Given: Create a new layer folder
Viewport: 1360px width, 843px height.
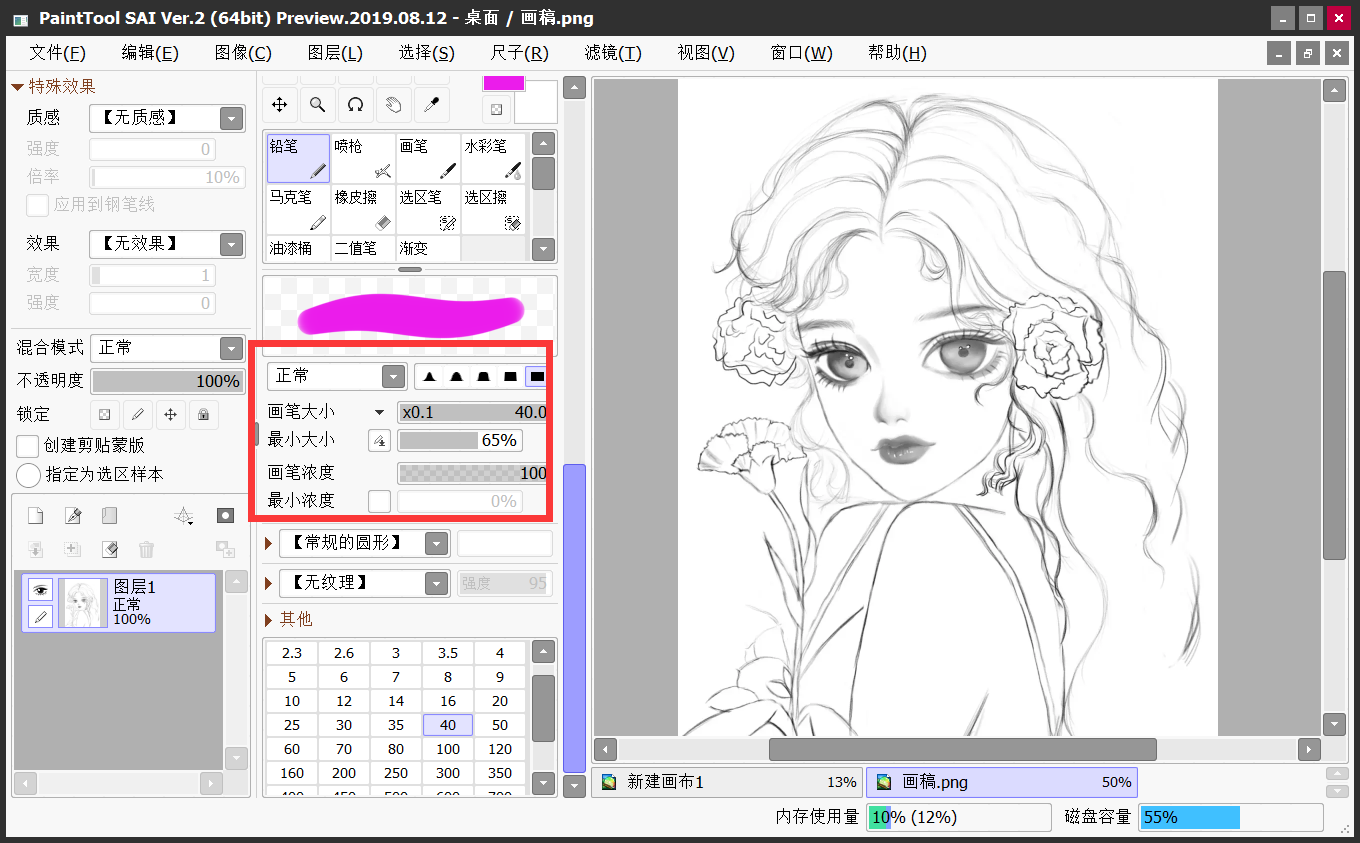Looking at the screenshot, I should pyautogui.click(x=109, y=516).
